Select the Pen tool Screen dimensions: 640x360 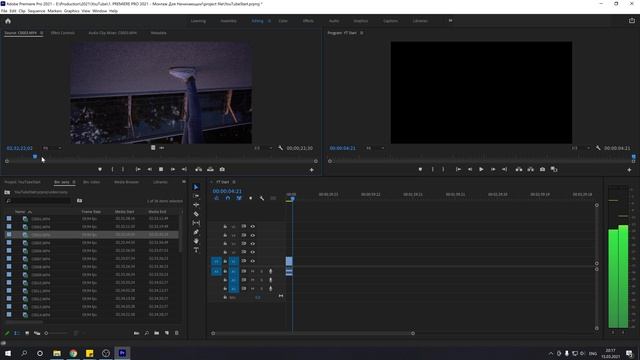(196, 232)
